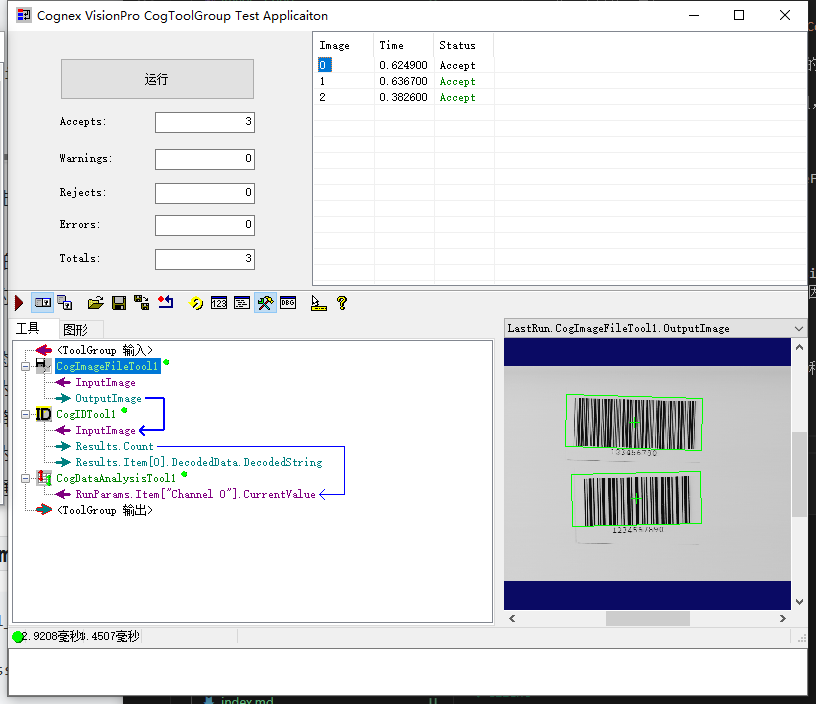Click the yellow circular arrow reset statistics icon

coord(196,303)
